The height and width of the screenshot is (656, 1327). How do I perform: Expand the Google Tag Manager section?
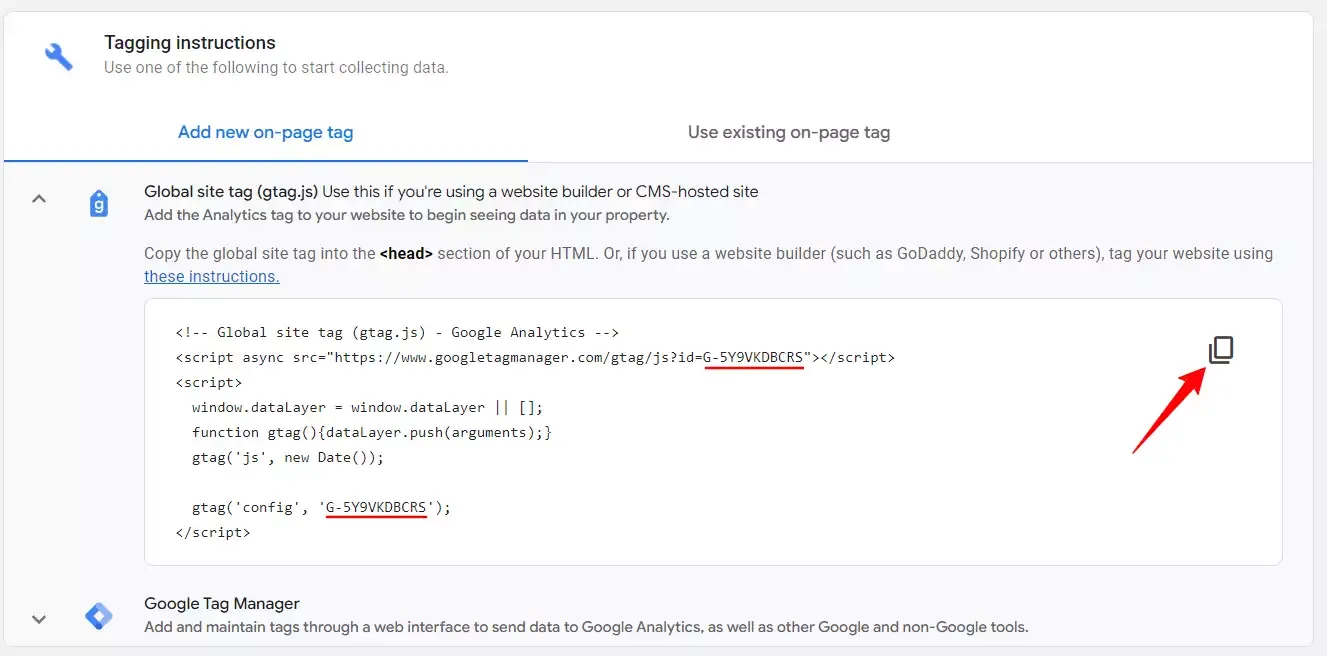point(39,619)
